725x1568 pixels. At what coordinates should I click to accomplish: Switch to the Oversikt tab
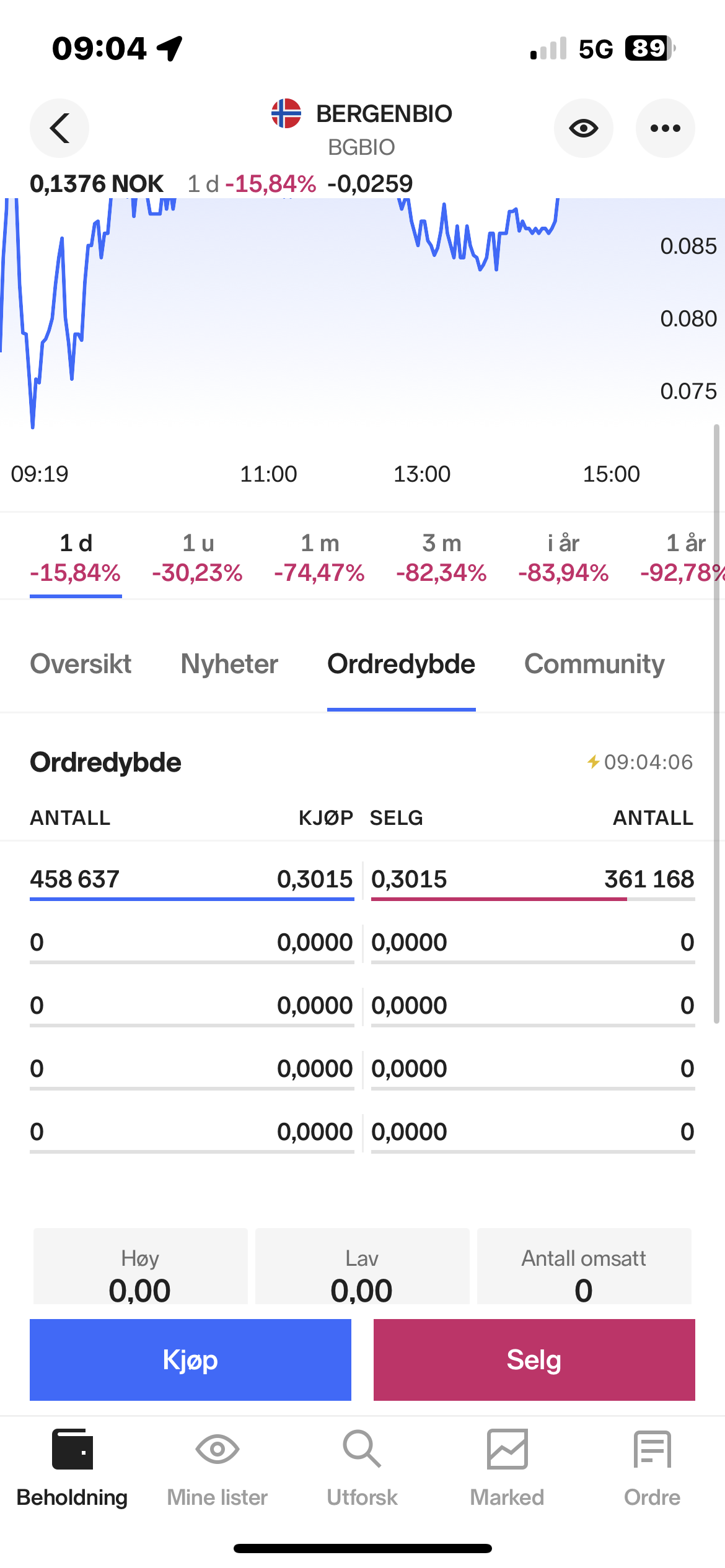click(x=81, y=664)
